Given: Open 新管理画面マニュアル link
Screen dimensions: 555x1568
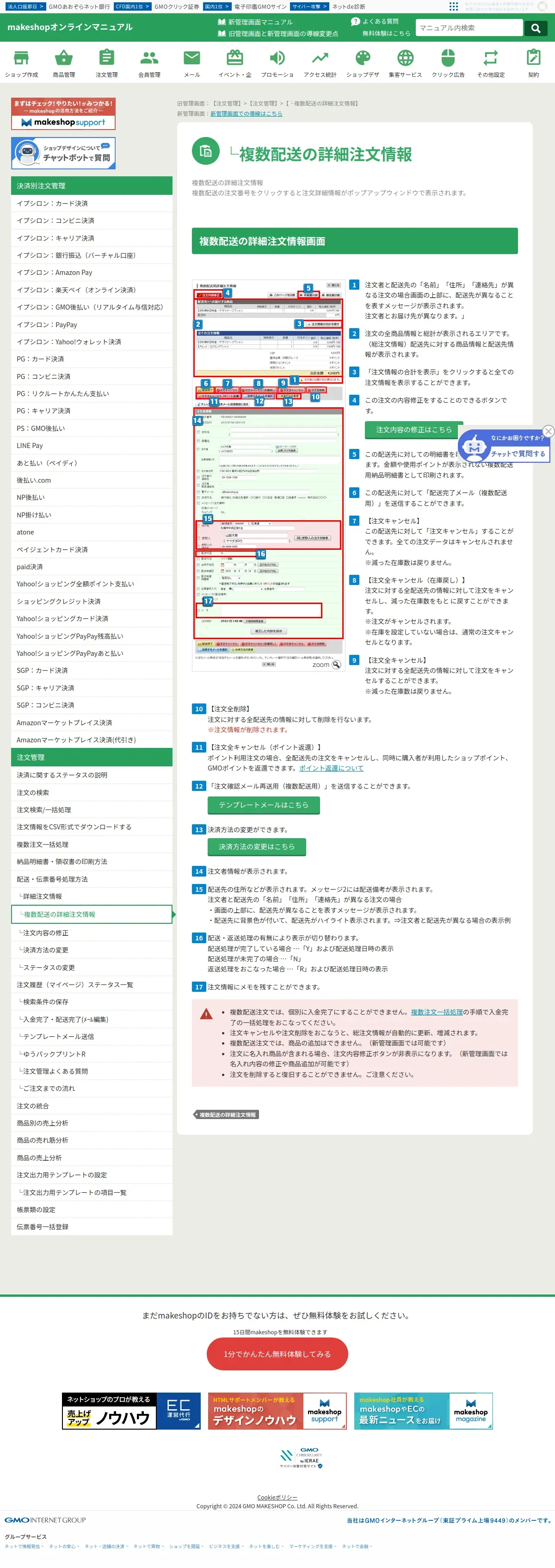Looking at the screenshot, I should click(256, 22).
